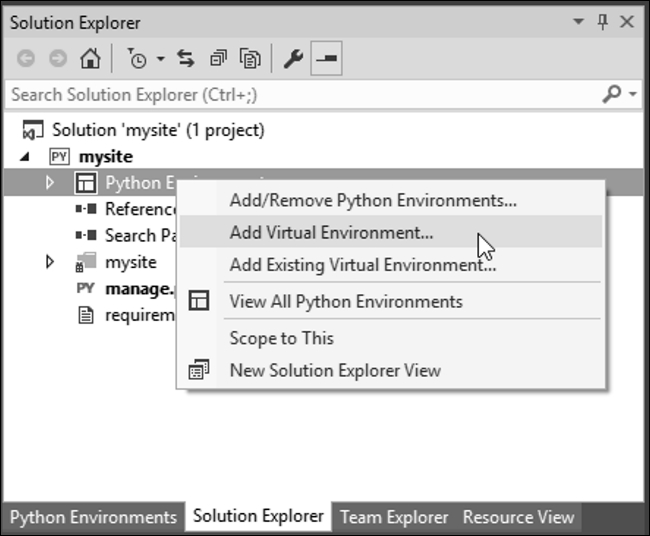This screenshot has height=536, width=650.
Task: Select Solution 'mysite' (1 project) node
Action: pos(158,130)
